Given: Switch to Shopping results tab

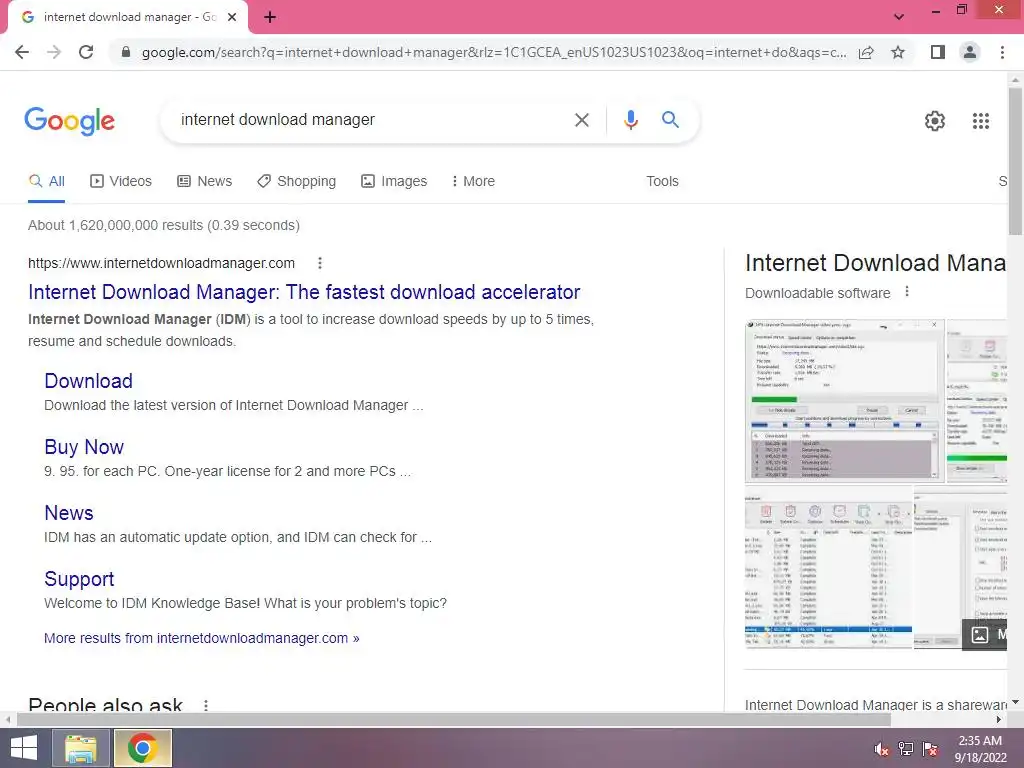Looking at the screenshot, I should (296, 182).
